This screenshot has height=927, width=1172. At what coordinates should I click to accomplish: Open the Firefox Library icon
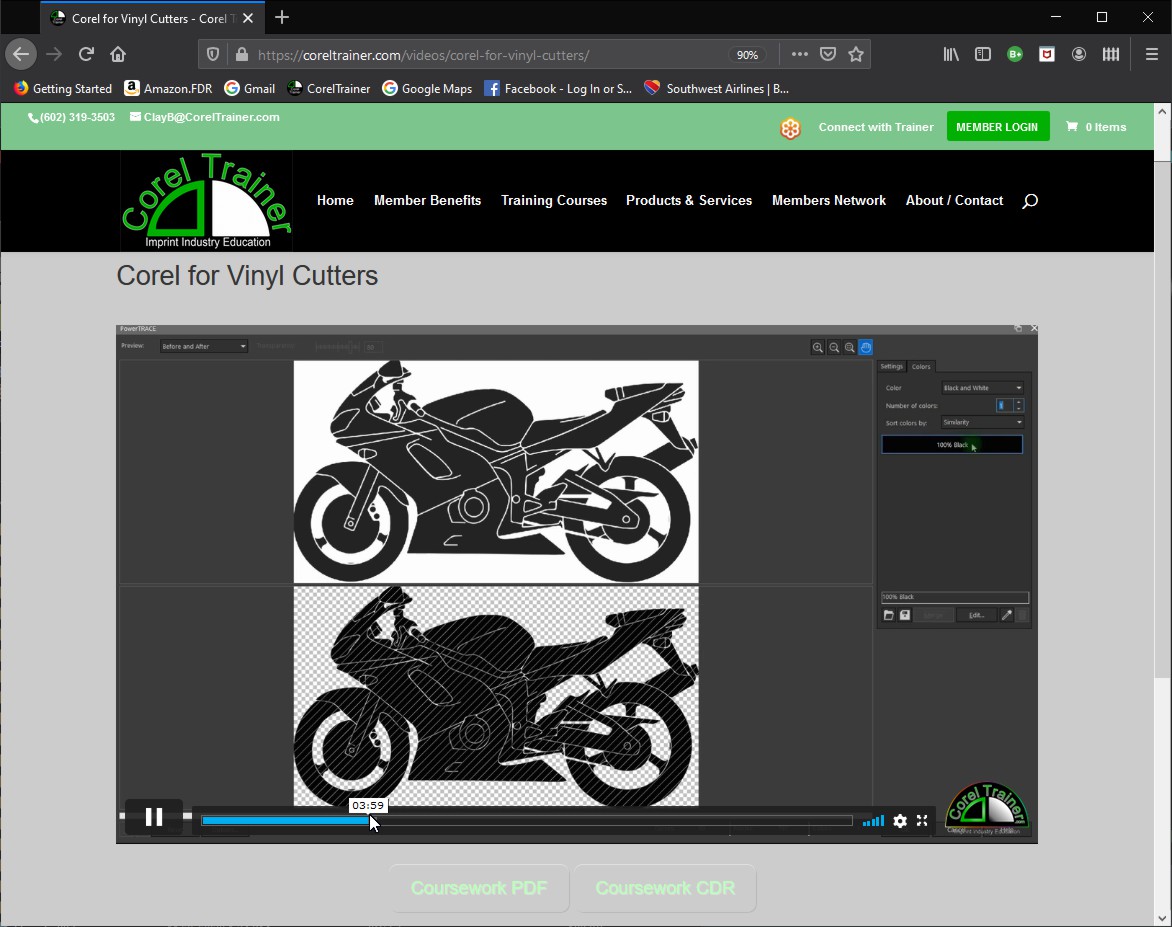coord(951,54)
